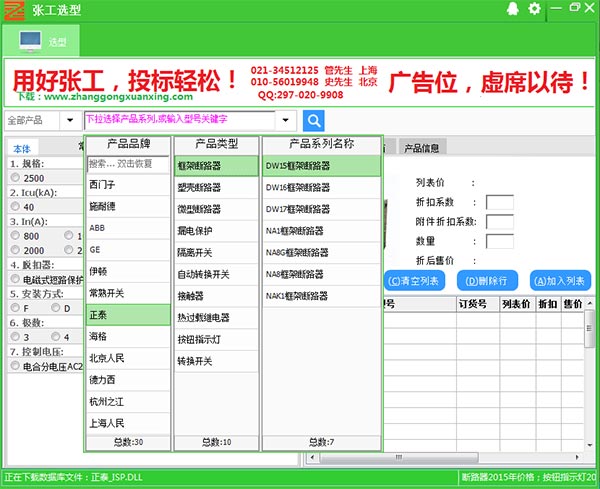This screenshot has height=489, width=600.
Task: Choose product type 按钮指示灯
Action: (217, 339)
